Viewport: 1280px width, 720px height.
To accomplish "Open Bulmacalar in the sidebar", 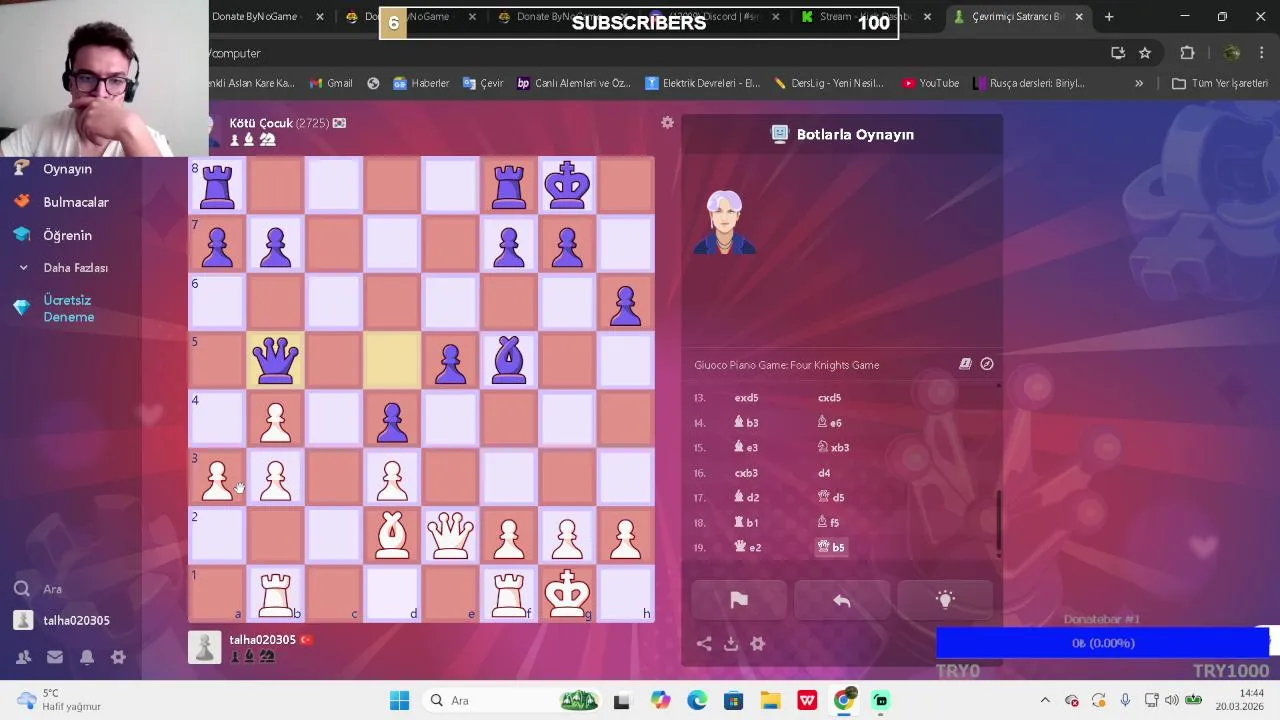I will point(75,202).
